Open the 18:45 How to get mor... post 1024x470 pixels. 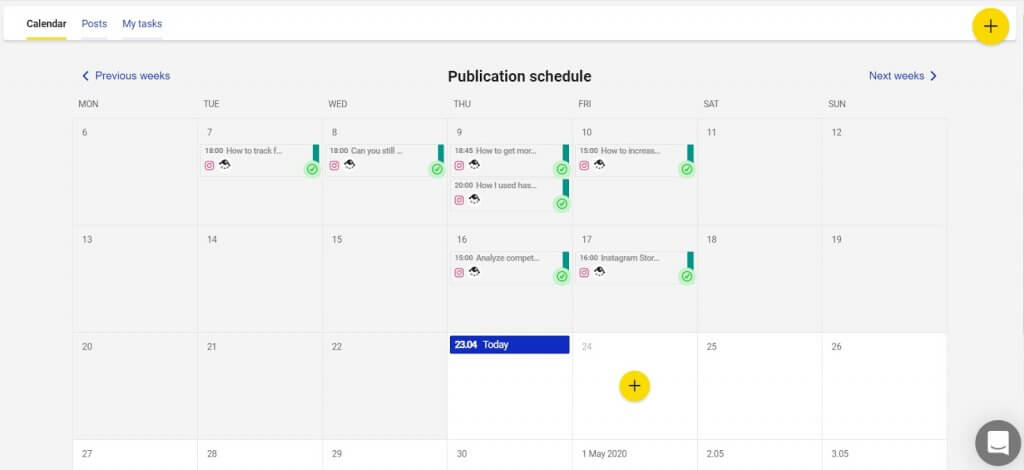point(509,160)
